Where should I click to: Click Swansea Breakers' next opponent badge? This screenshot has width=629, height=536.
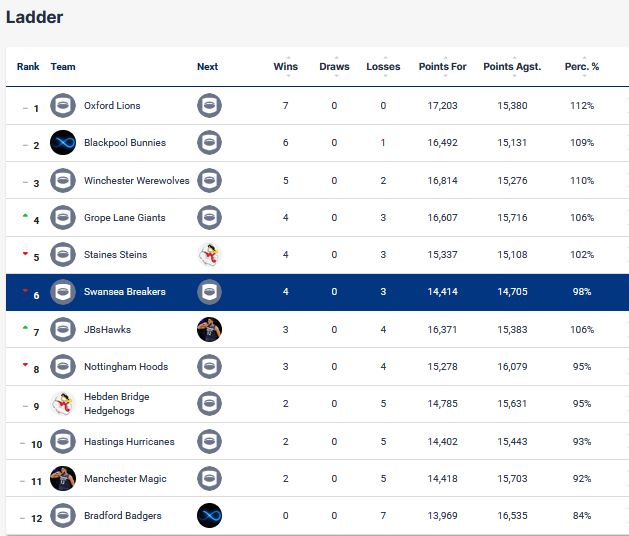pyautogui.click(x=209, y=292)
